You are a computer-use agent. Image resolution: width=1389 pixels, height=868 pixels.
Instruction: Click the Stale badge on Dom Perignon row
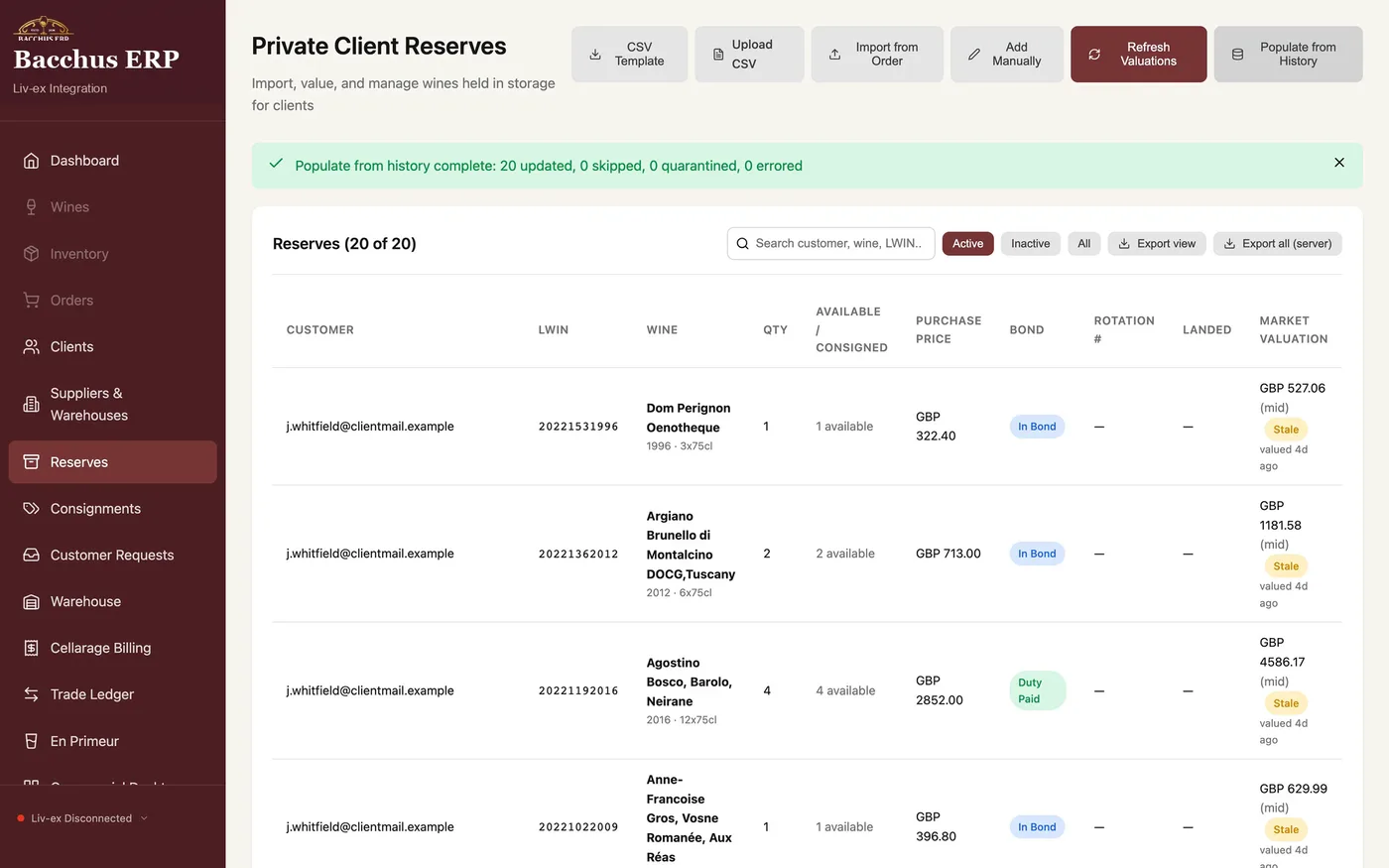(x=1286, y=430)
